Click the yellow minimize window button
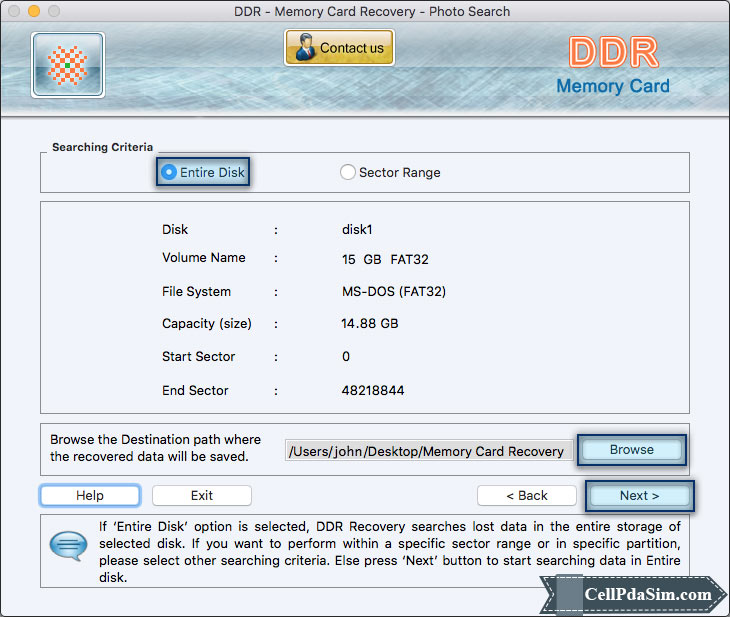 (x=34, y=11)
